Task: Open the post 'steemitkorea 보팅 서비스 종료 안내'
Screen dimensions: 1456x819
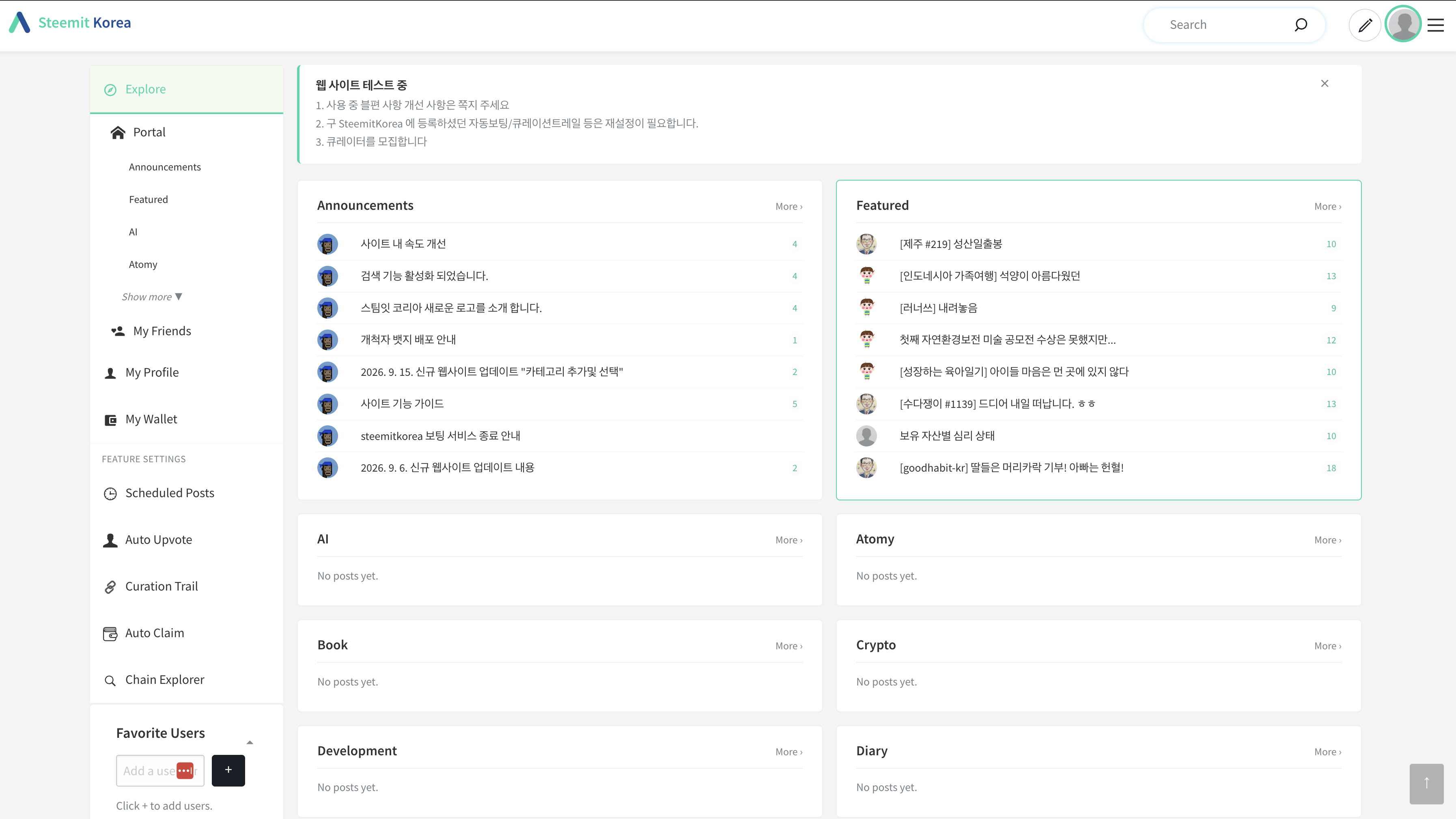Action: (440, 436)
